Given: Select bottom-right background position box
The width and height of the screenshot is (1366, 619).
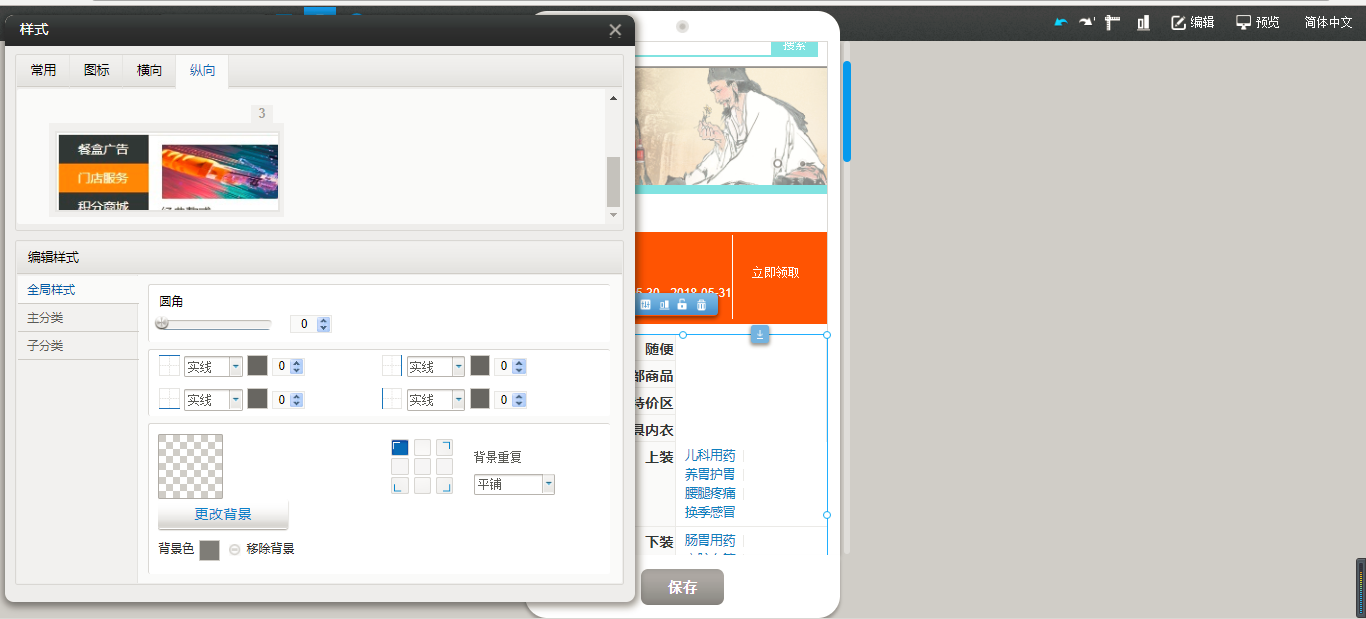Looking at the screenshot, I should click(444, 486).
